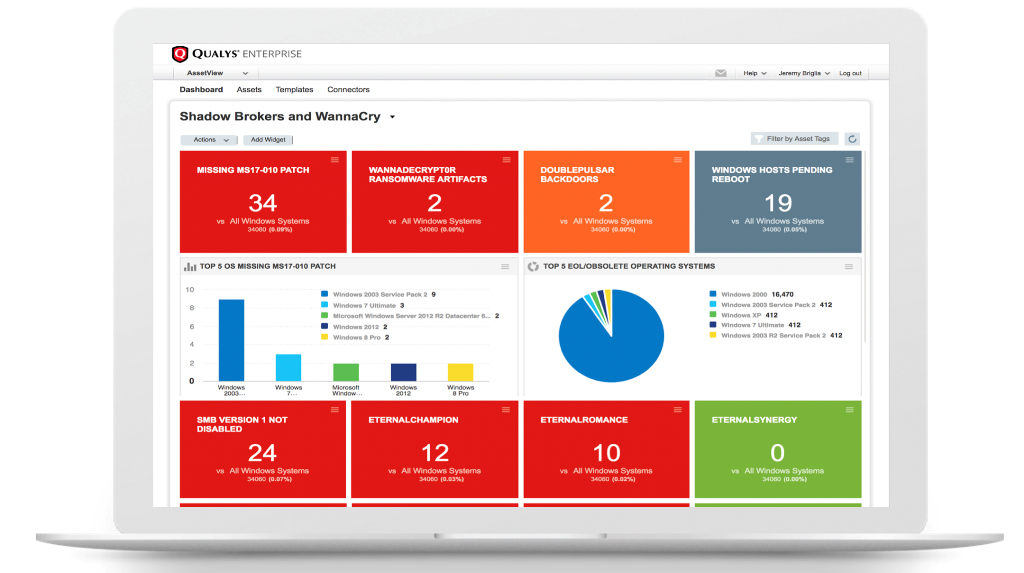Open Windows Hosts Pending Reboot widget menu
This screenshot has width=1024, height=573.
[849, 159]
